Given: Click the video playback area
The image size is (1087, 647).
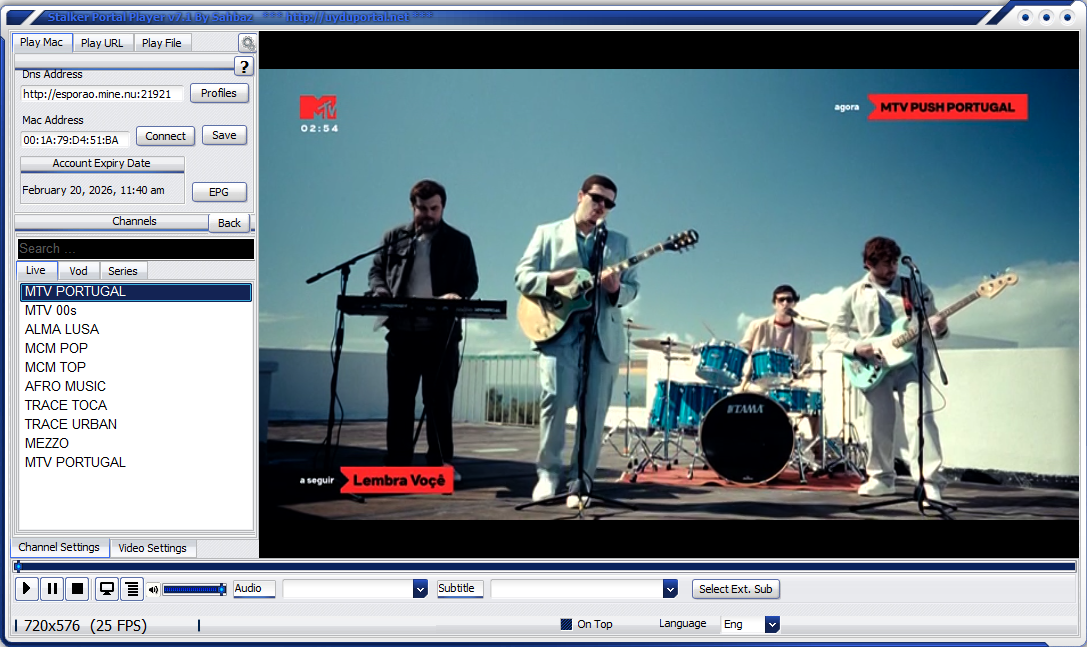Looking at the screenshot, I should pos(669,294).
